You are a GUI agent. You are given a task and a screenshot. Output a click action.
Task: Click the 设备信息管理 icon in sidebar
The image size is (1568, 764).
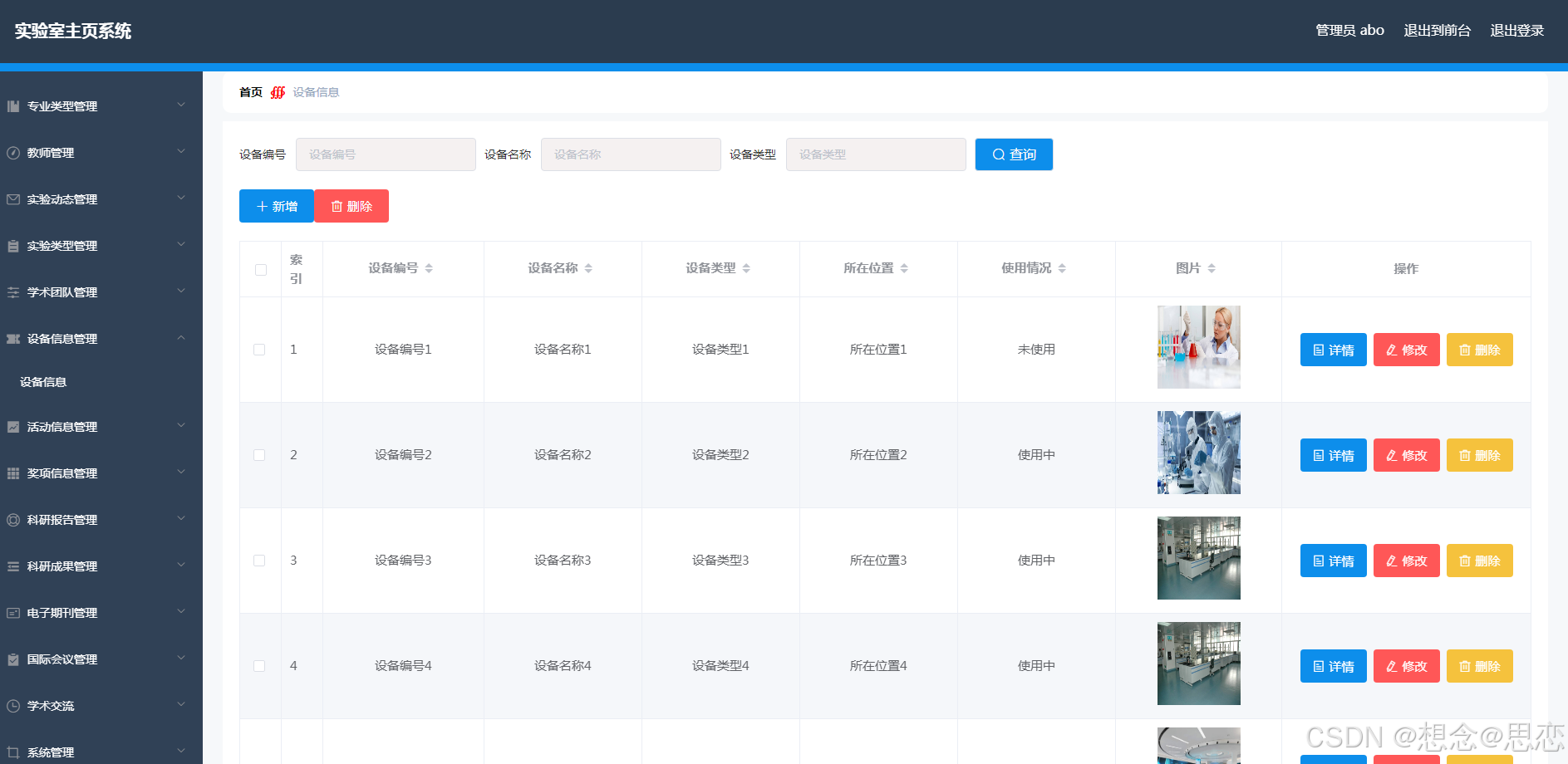[13, 339]
